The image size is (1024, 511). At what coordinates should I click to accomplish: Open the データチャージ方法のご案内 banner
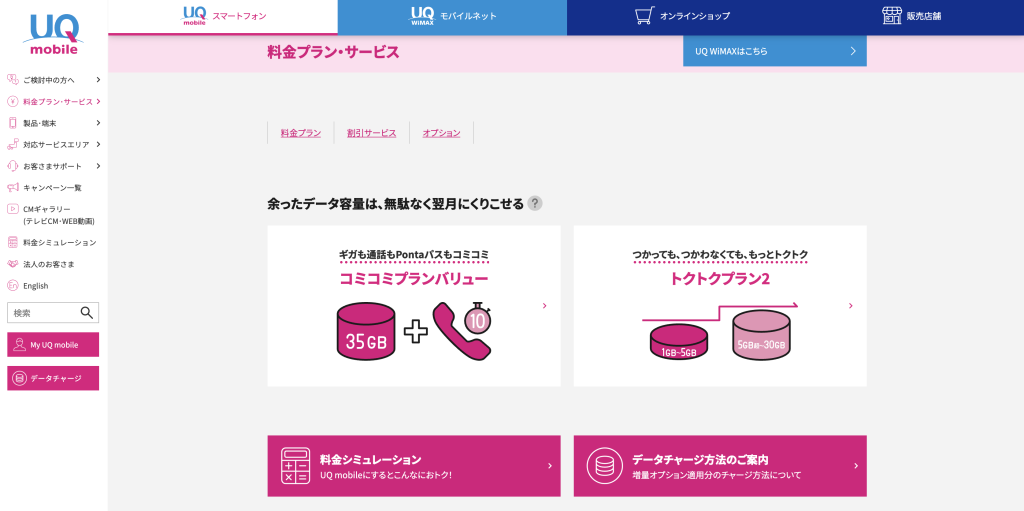point(720,466)
